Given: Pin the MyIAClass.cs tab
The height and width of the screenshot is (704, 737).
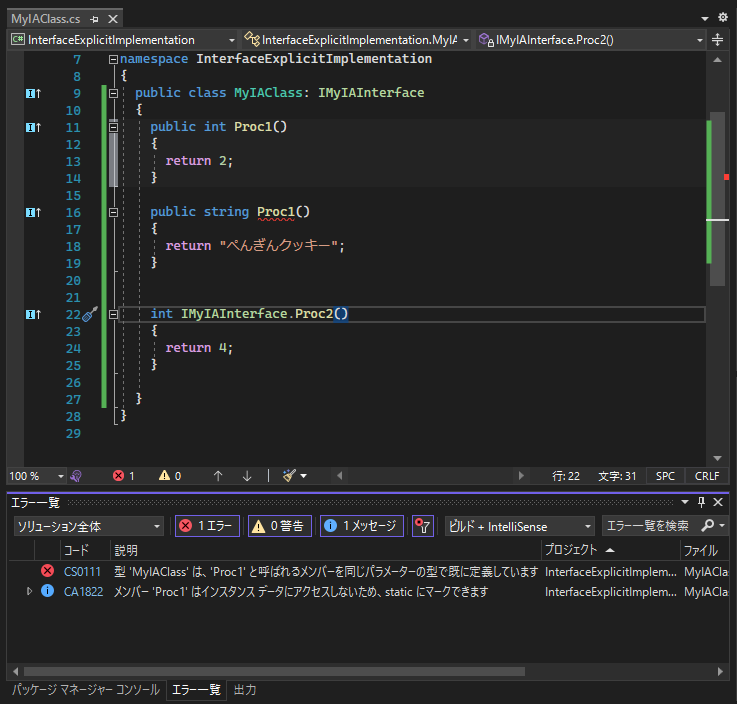Looking at the screenshot, I should pos(94,19).
